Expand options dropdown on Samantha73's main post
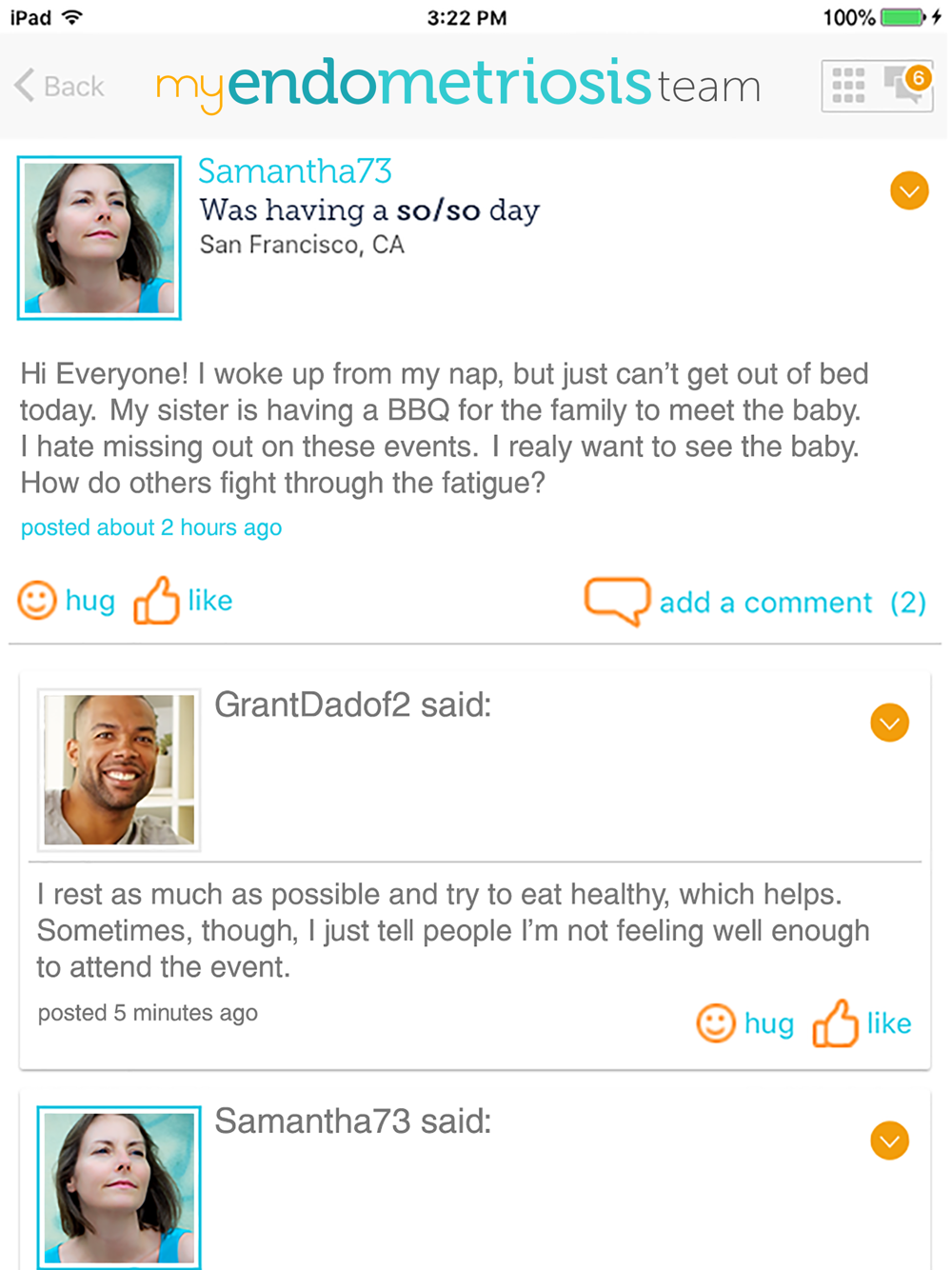This screenshot has height=1270, width=952. 909,191
